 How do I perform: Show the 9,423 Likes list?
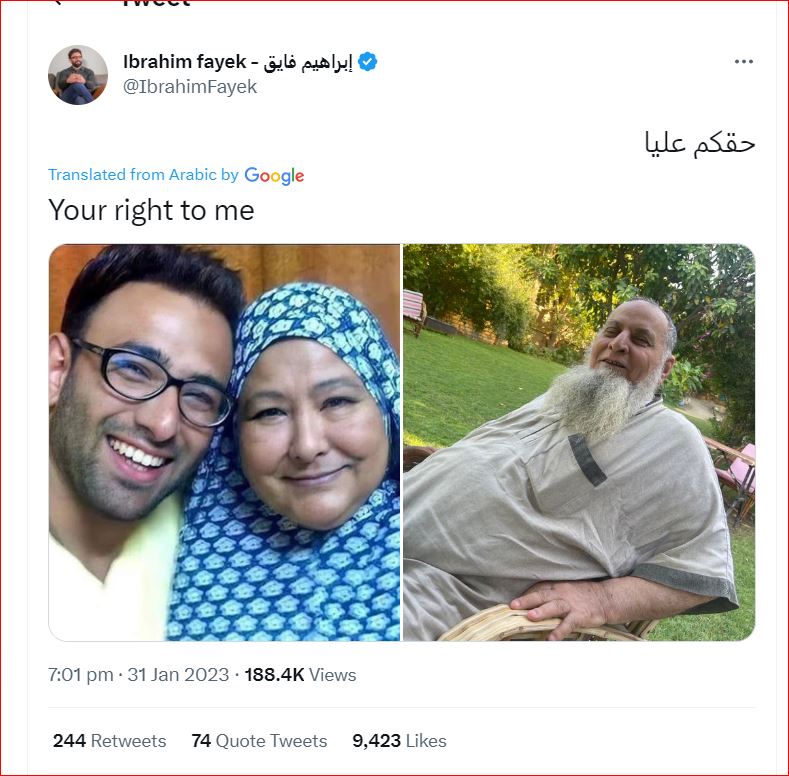pyautogui.click(x=400, y=741)
